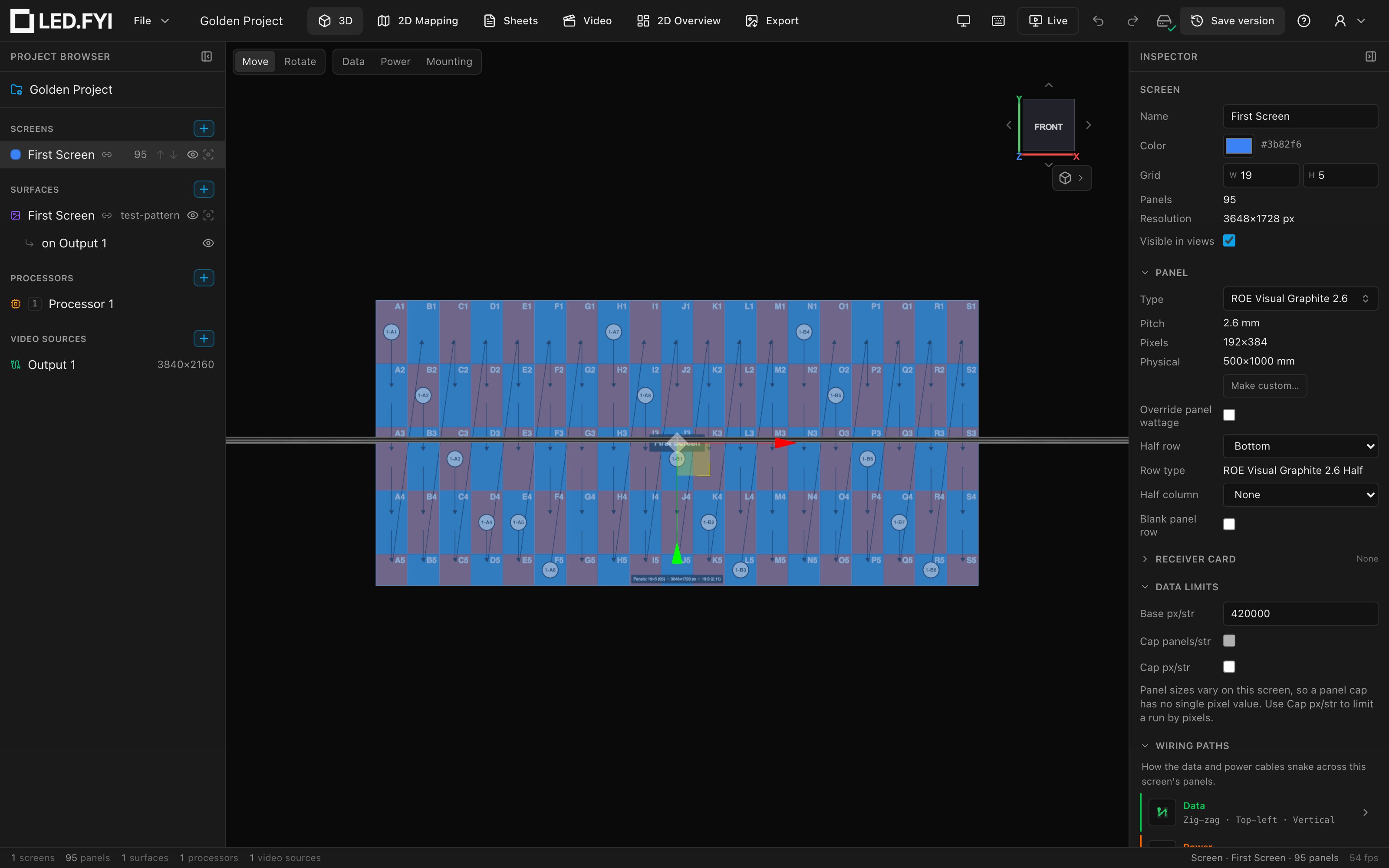Image resolution: width=1389 pixels, height=868 pixels.
Task: Focus on First Screen surface frame icon
Action: click(x=208, y=215)
